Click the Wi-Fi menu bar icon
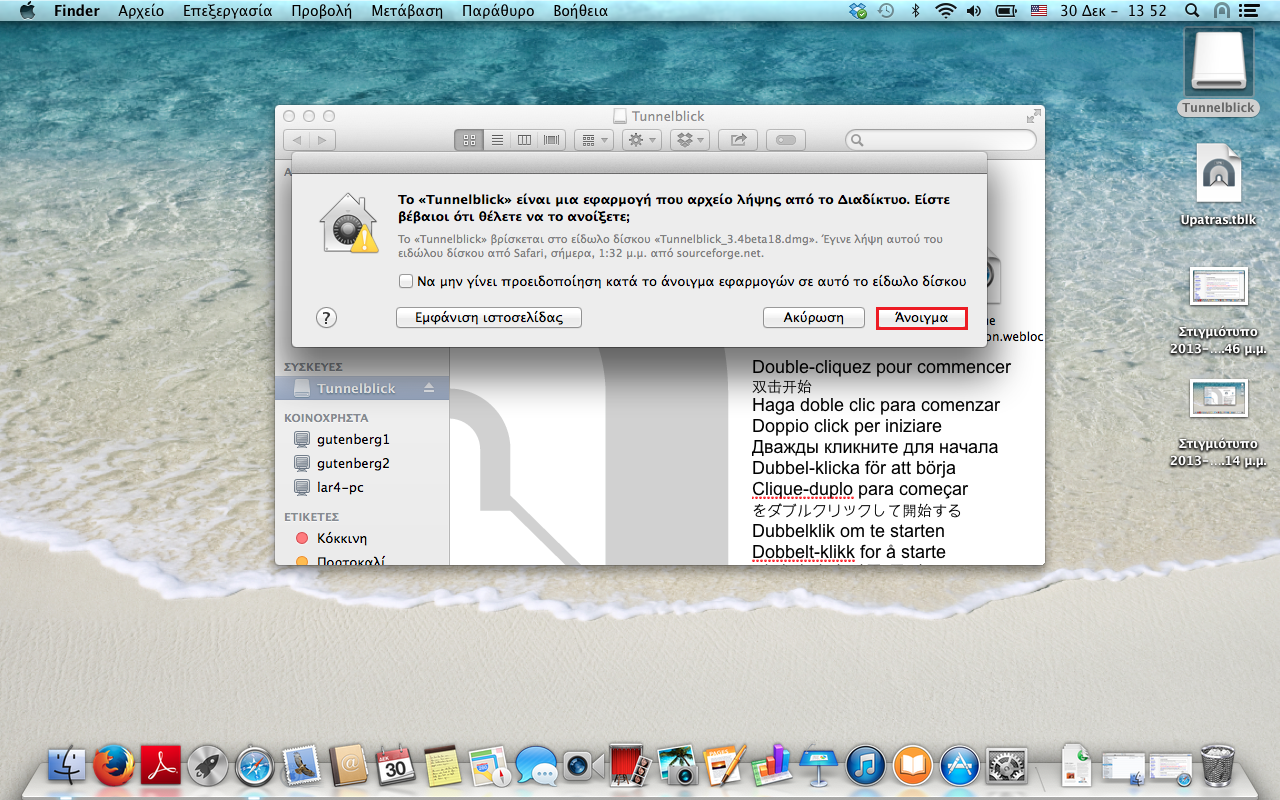 tap(945, 11)
